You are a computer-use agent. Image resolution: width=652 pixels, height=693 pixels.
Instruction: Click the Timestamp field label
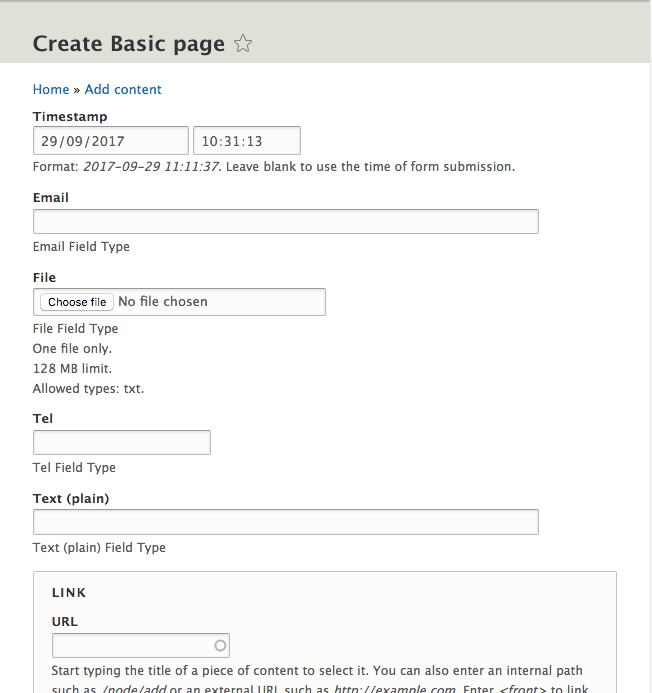(x=70, y=117)
